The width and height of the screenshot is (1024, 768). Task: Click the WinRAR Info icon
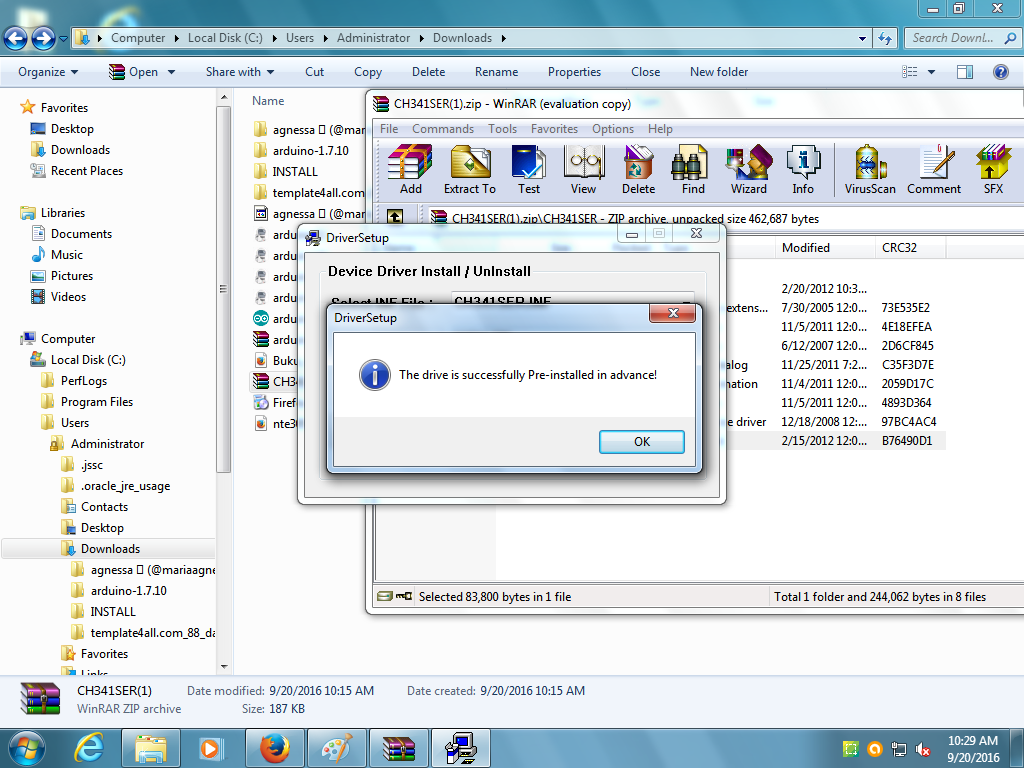coord(803,170)
